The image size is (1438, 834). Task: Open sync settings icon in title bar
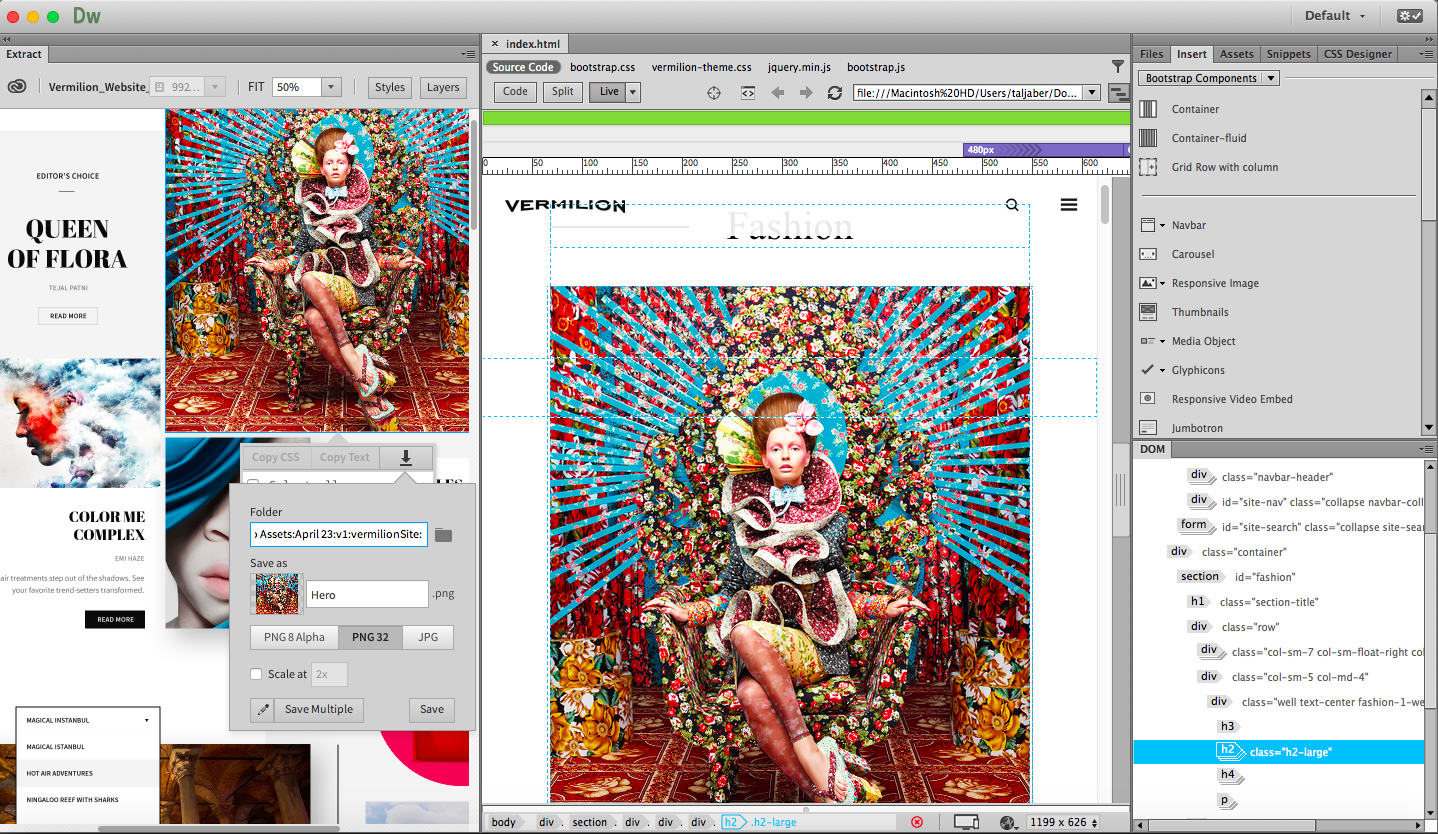pos(1410,16)
